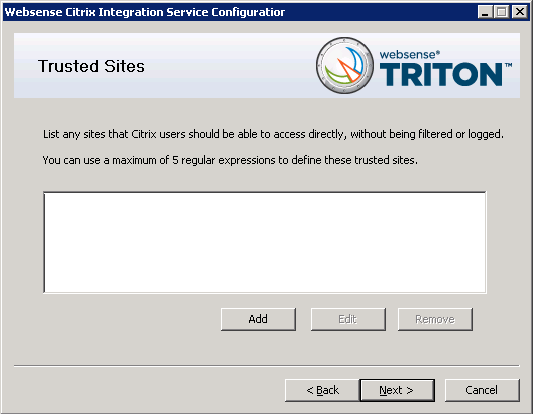Add a new trusted site expression
Viewport: 533px width, 414px height.
click(258, 319)
